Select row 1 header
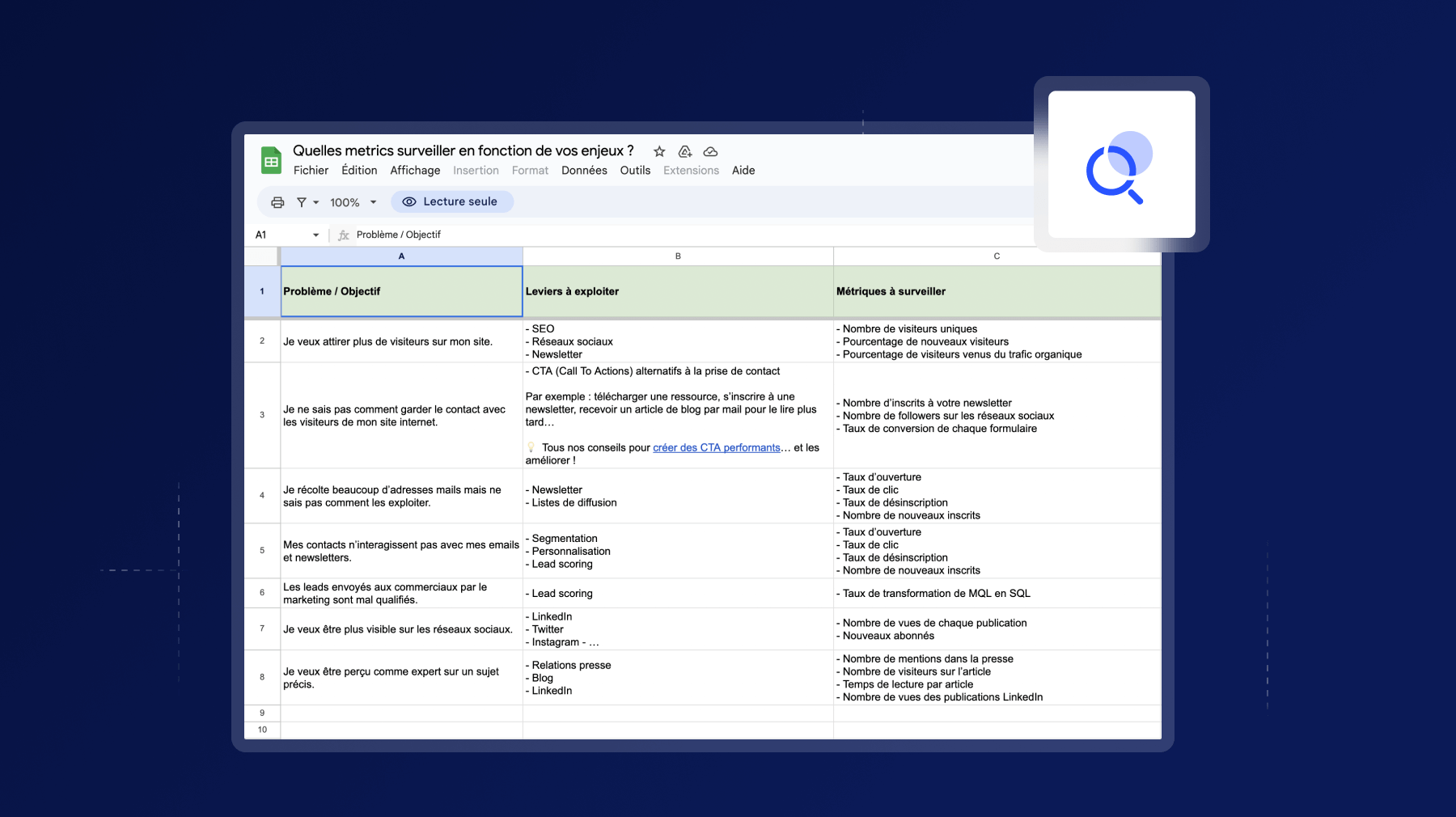The image size is (1456, 817). point(262,291)
